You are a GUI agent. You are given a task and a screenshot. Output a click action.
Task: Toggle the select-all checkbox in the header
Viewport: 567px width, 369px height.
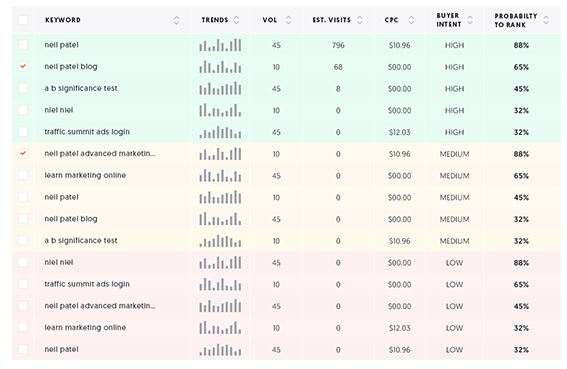point(23,20)
